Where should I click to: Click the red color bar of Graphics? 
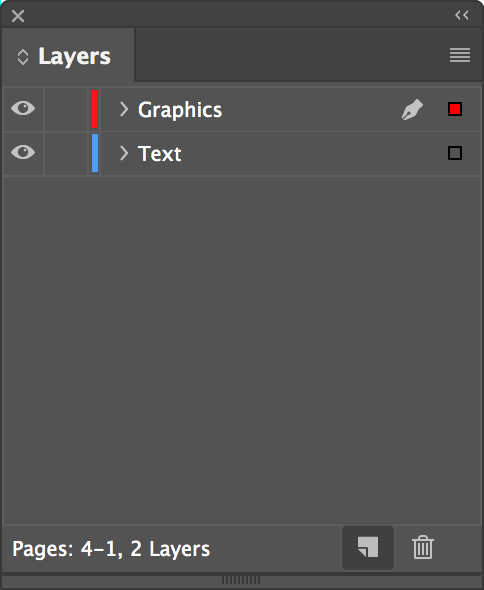pos(95,109)
